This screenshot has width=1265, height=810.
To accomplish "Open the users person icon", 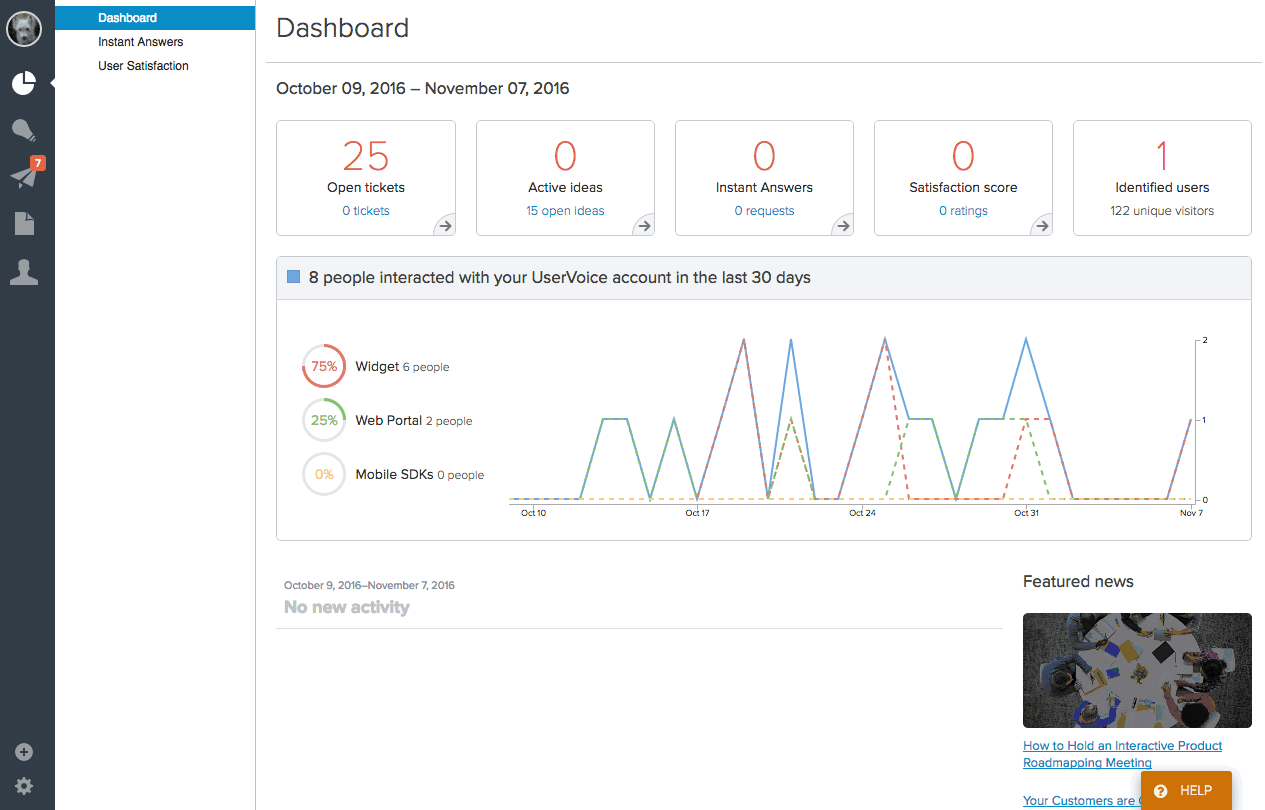I will (24, 272).
